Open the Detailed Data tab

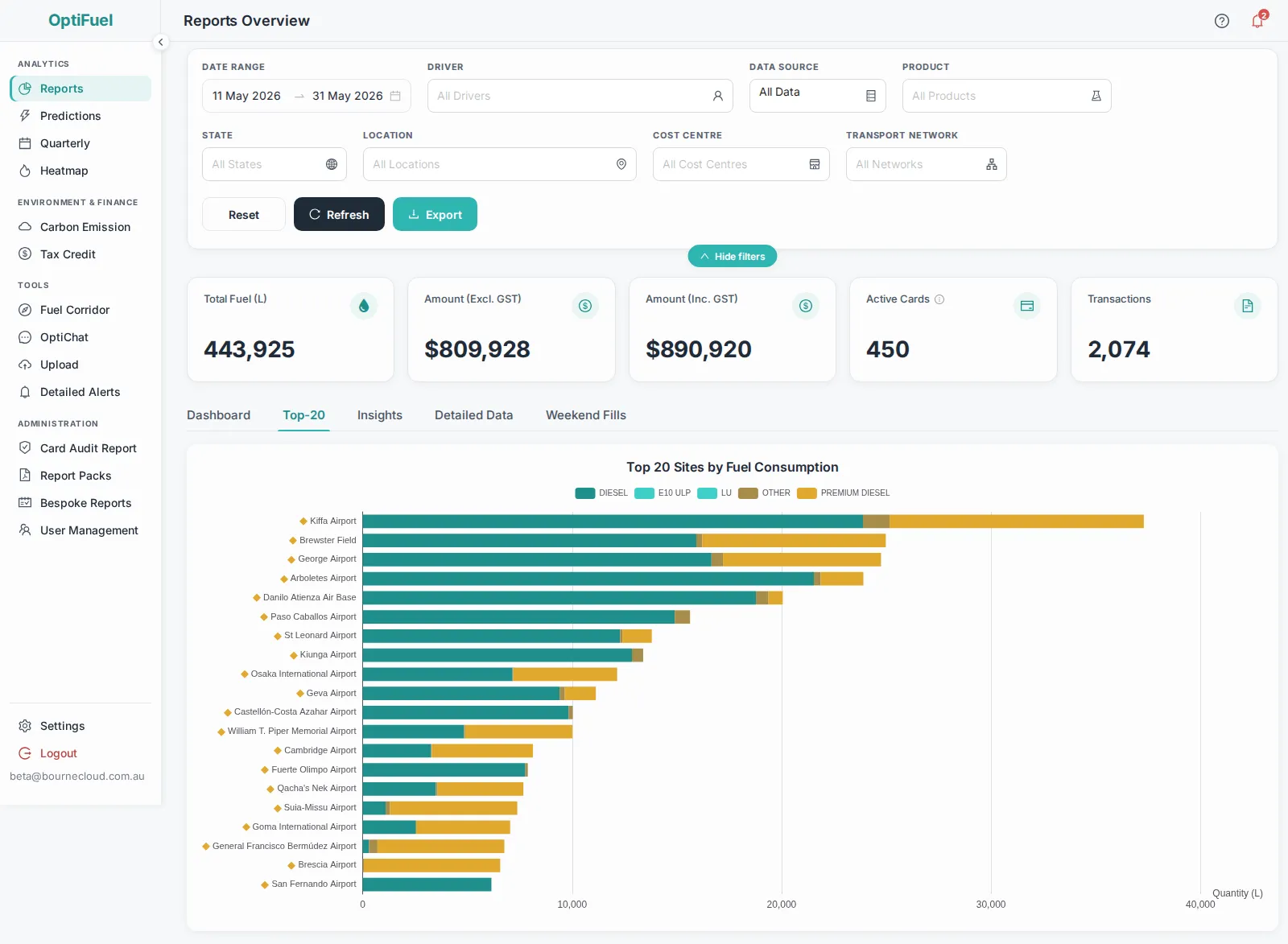[x=474, y=415]
